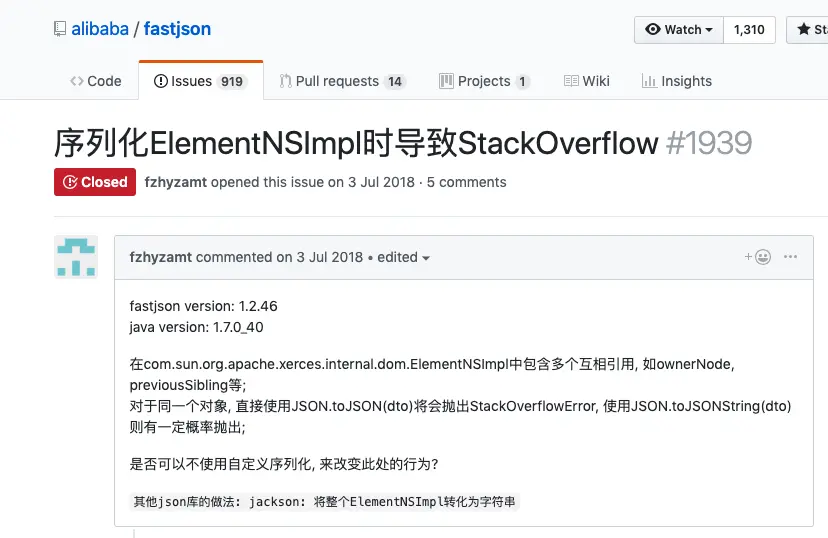Click the Code tab angle-brackets icon
Viewport: 828px width, 538px height.
pyautogui.click(x=77, y=81)
